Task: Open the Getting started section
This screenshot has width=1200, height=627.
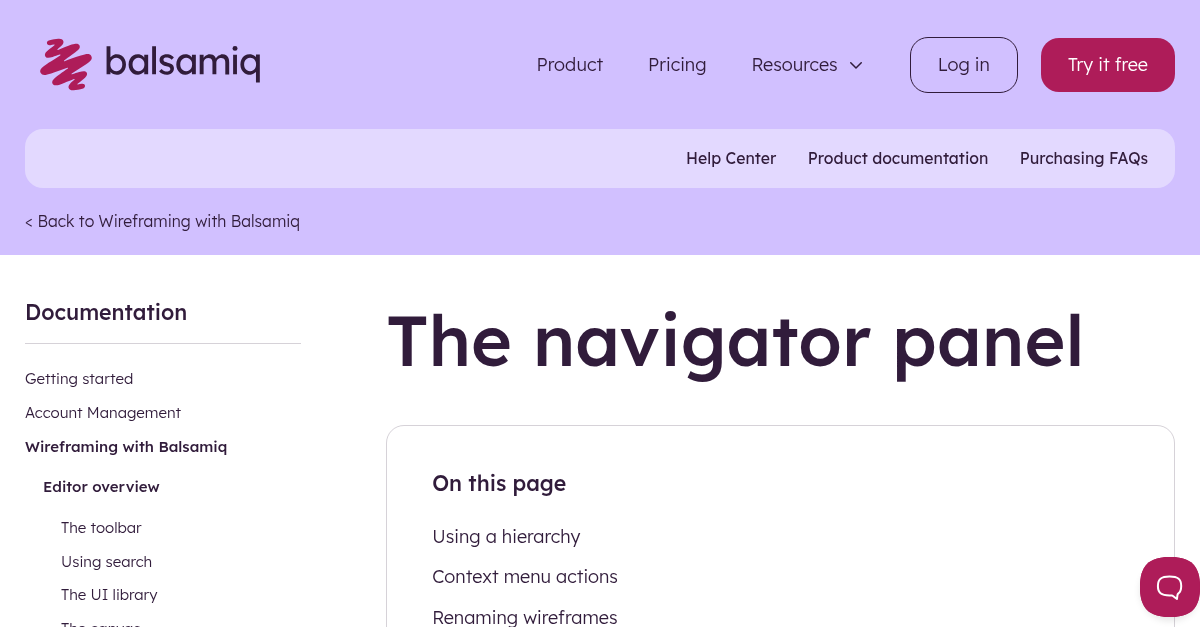Action: pos(79,378)
